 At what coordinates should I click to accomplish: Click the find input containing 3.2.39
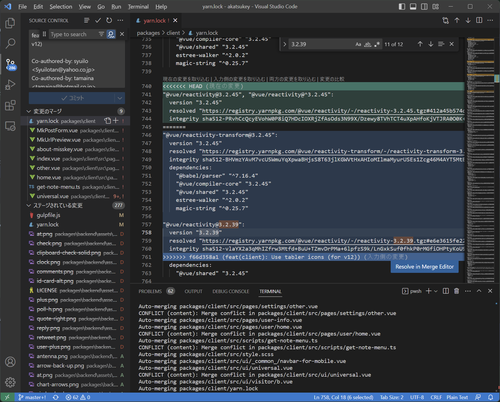[x=320, y=44]
